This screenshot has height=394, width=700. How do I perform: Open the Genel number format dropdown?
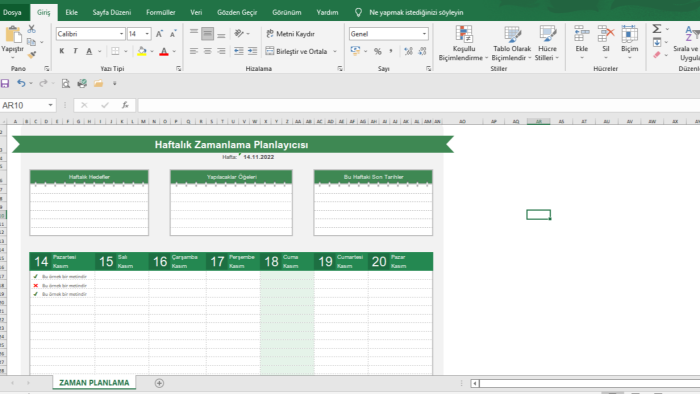pyautogui.click(x=424, y=34)
